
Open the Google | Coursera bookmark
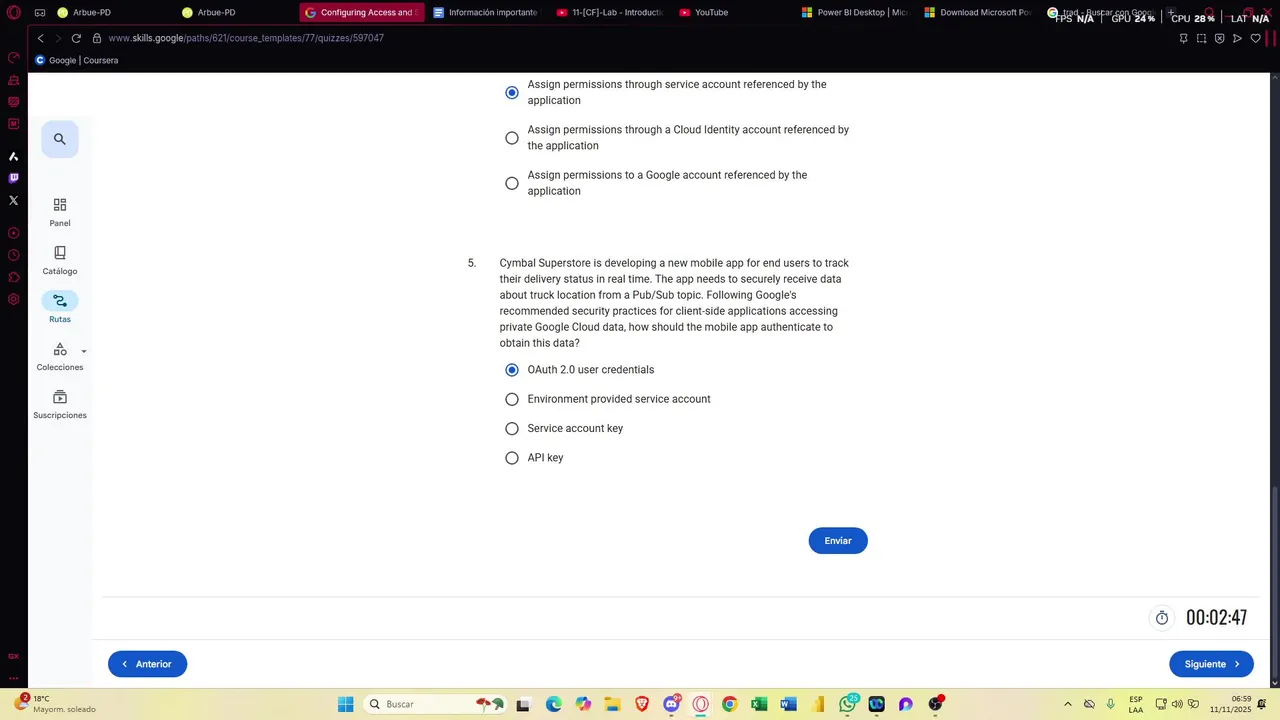pos(77,60)
